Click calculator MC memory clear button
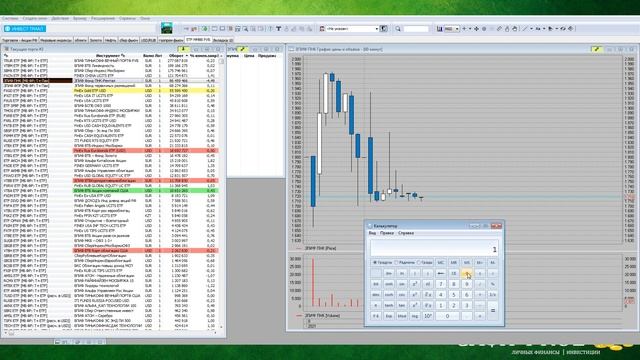The height and width of the screenshot is (360, 640). [x=441, y=262]
